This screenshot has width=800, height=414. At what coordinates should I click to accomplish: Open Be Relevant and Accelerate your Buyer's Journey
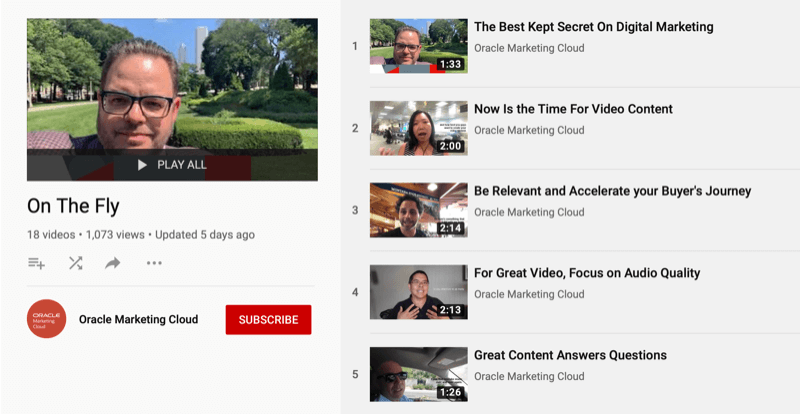pos(612,191)
